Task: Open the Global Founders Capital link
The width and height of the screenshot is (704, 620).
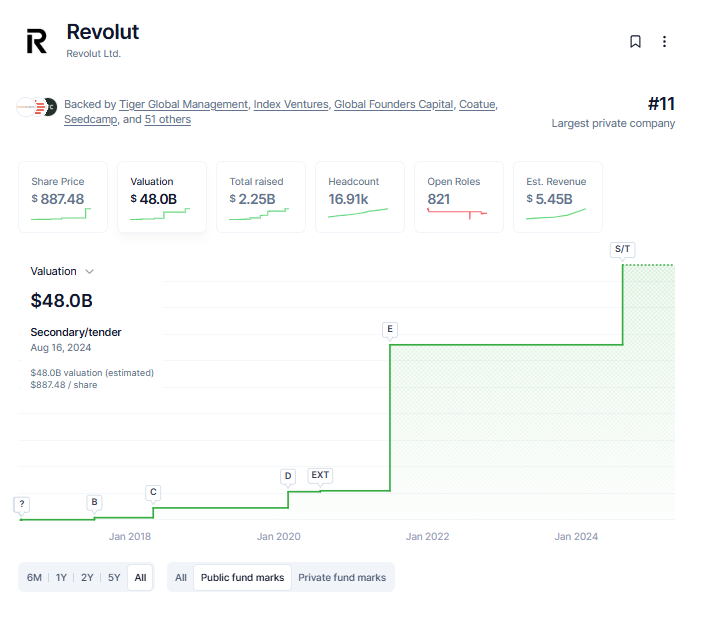Action: point(394,104)
